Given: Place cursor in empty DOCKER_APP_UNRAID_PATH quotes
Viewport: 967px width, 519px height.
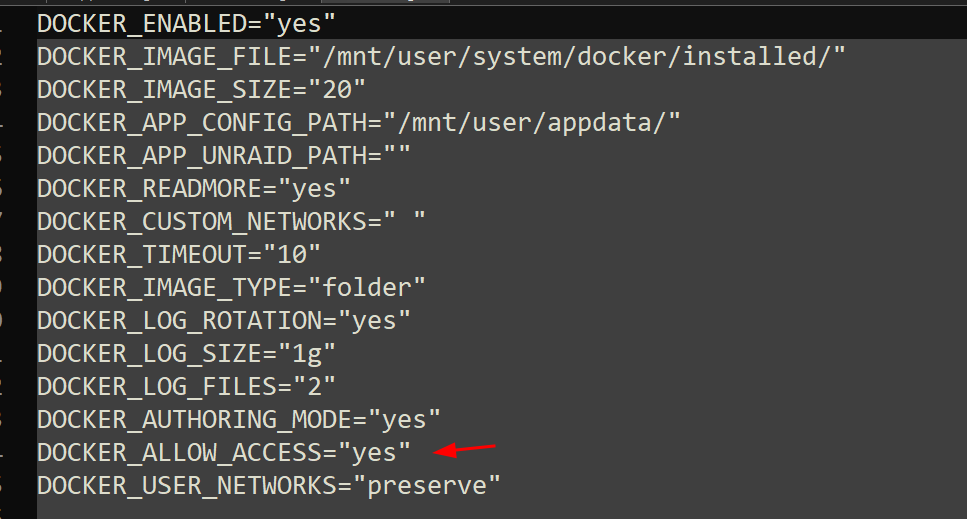Looking at the screenshot, I should (397, 156).
